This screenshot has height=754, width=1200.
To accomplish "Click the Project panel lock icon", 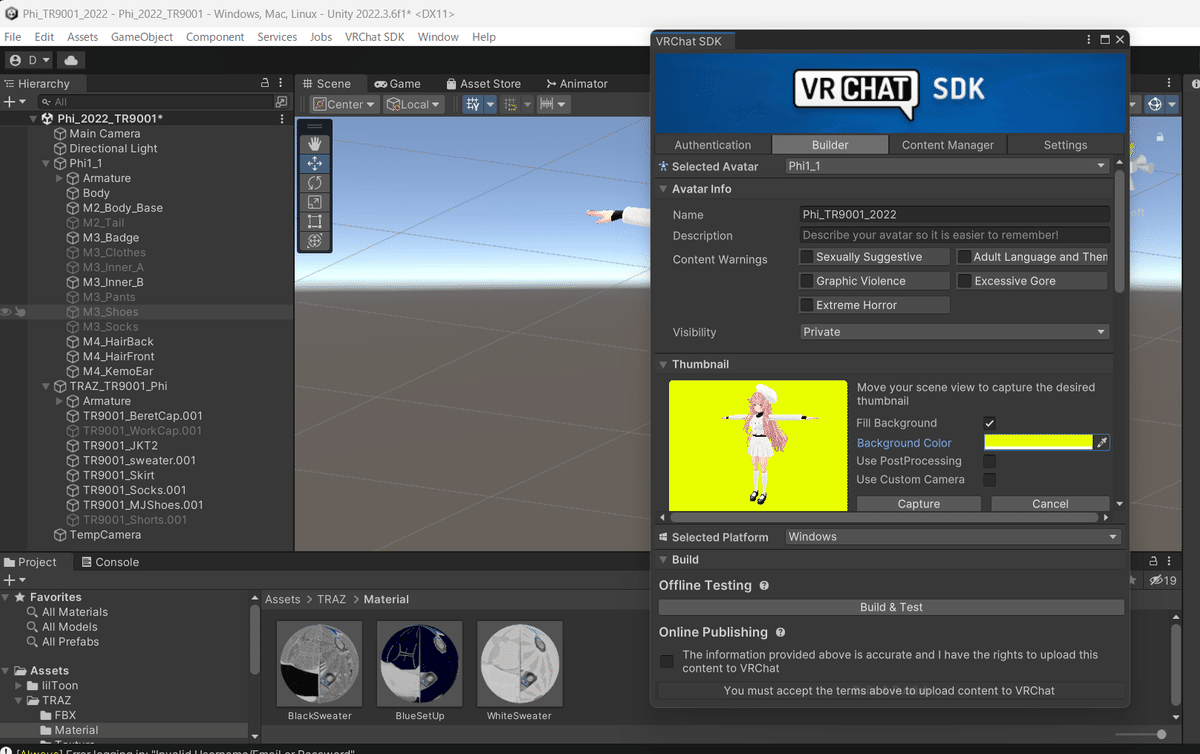I will tap(1153, 562).
